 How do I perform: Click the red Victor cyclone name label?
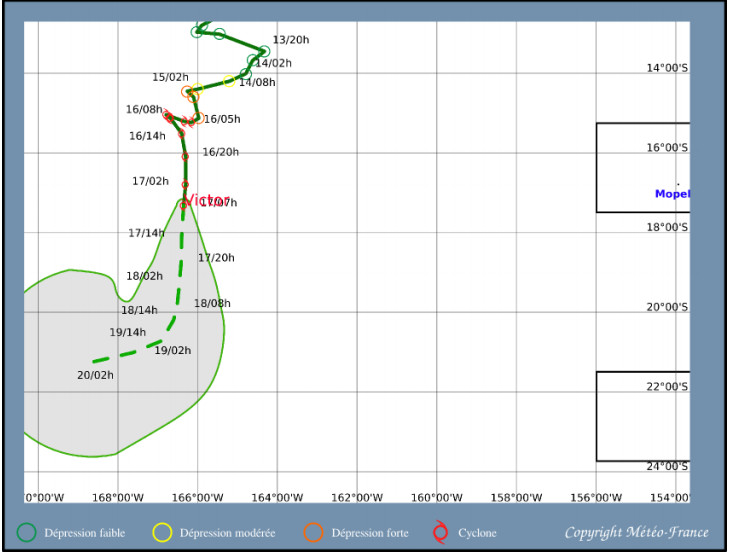click(x=208, y=200)
